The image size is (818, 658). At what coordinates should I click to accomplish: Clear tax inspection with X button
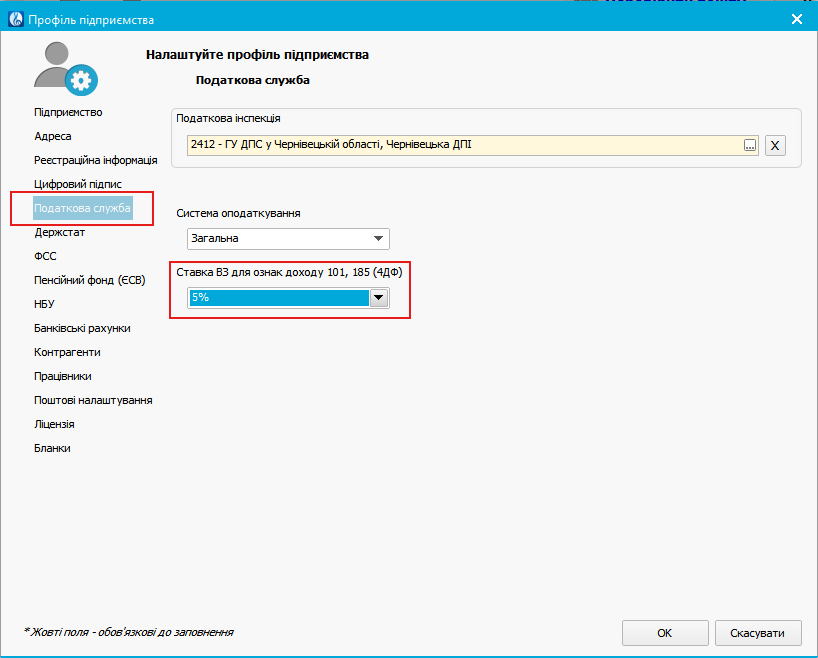click(x=775, y=146)
